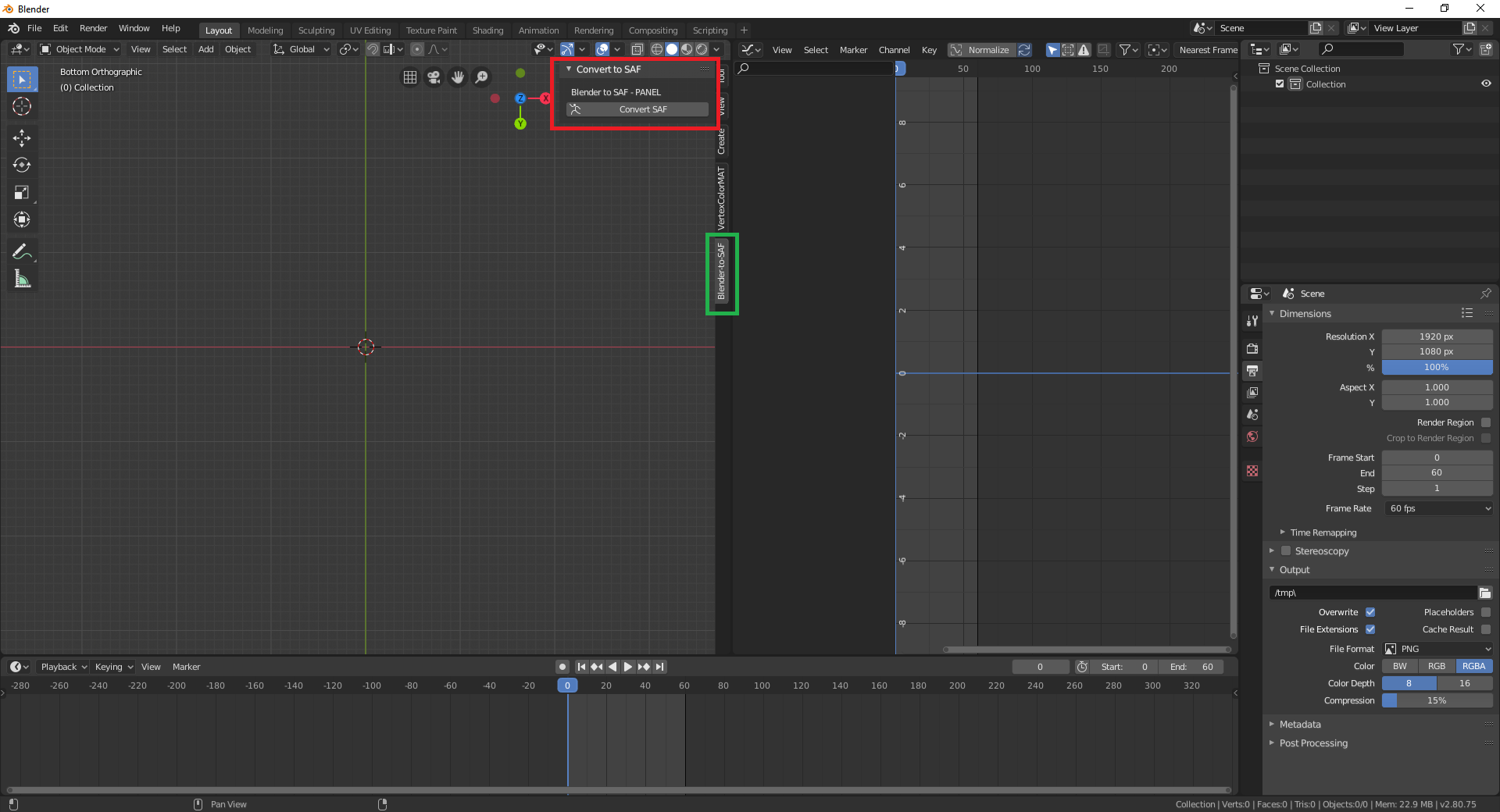Open the Output properties printer tab
The height and width of the screenshot is (812, 1500).
point(1252,370)
